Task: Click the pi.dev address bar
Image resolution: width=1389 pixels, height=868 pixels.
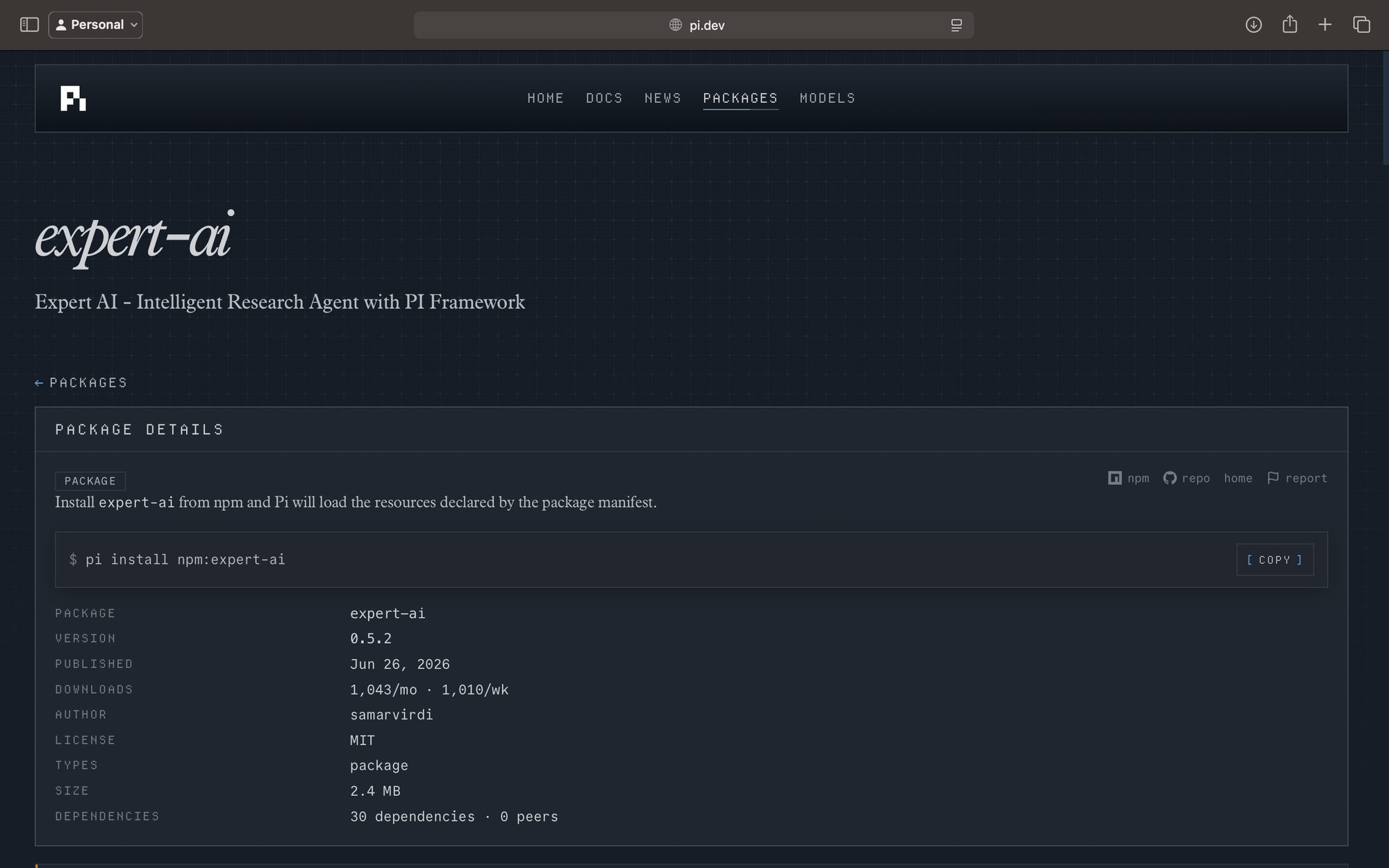Action: click(x=693, y=25)
